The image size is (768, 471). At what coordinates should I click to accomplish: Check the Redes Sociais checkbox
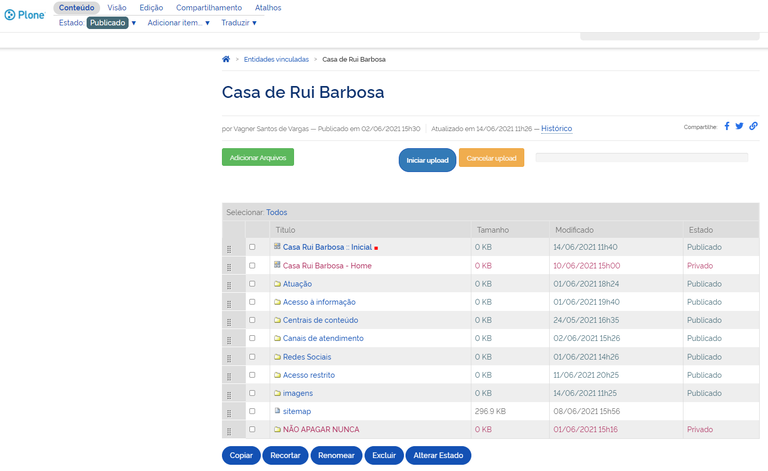252,357
